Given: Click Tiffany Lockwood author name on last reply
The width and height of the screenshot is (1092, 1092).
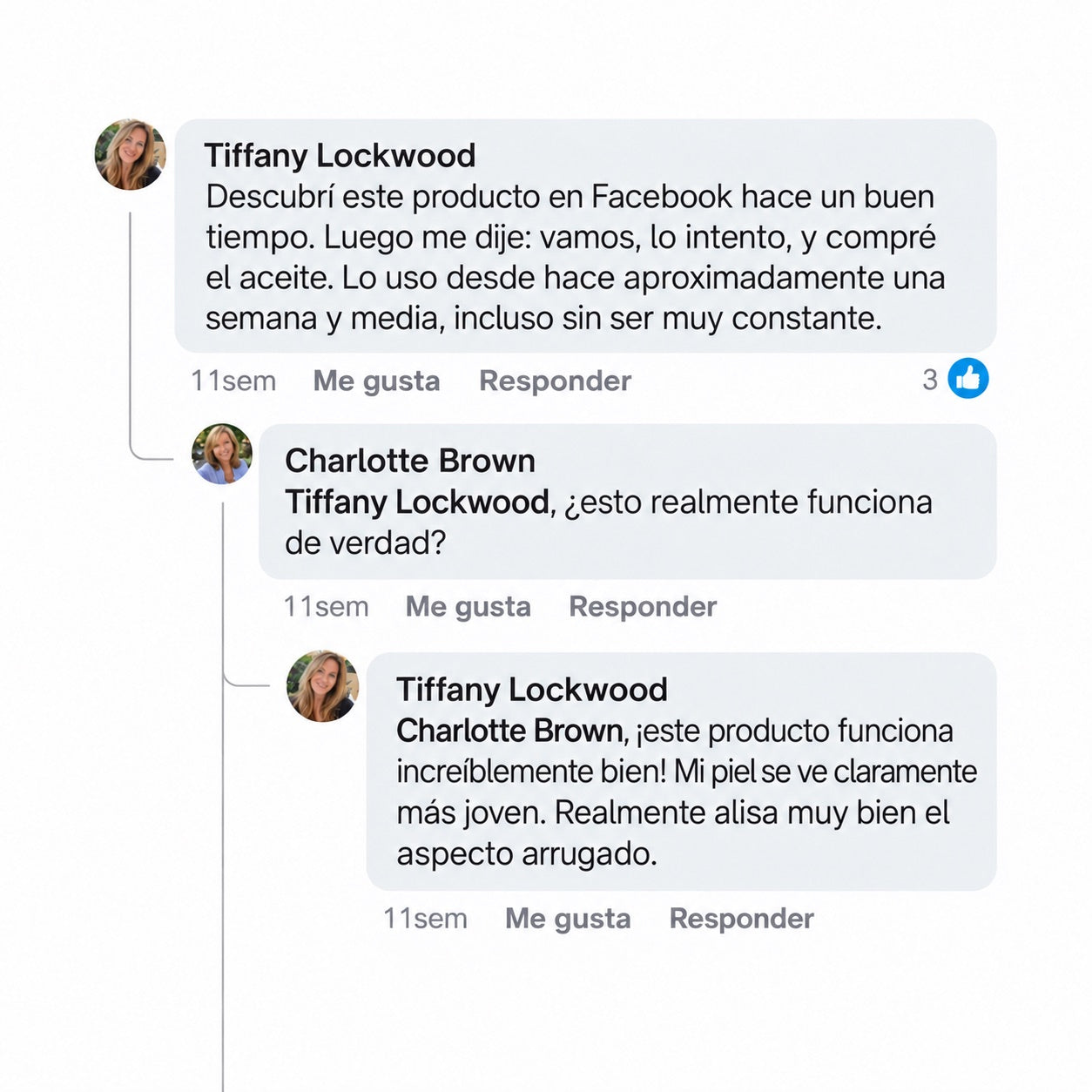Looking at the screenshot, I should (532, 690).
